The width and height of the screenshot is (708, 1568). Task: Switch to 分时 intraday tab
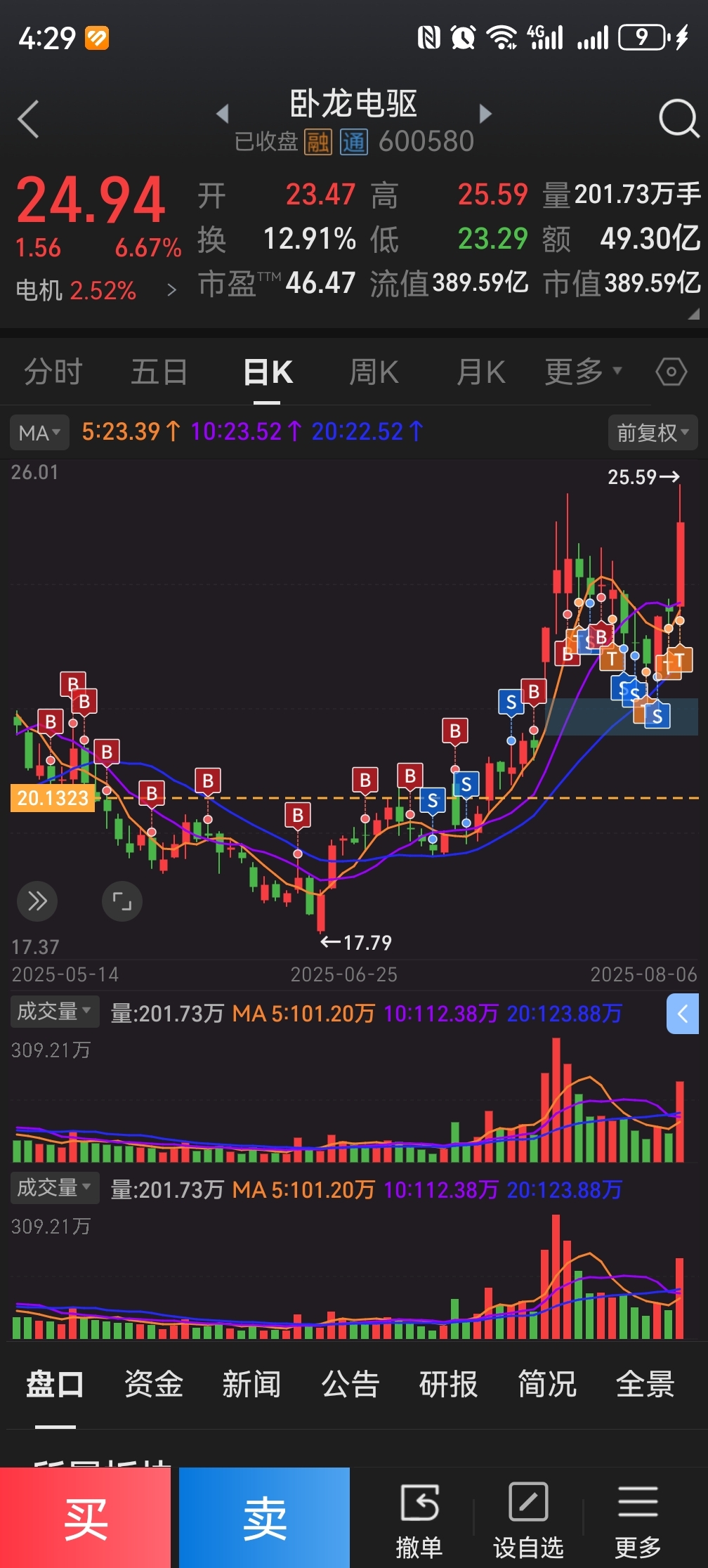click(53, 372)
